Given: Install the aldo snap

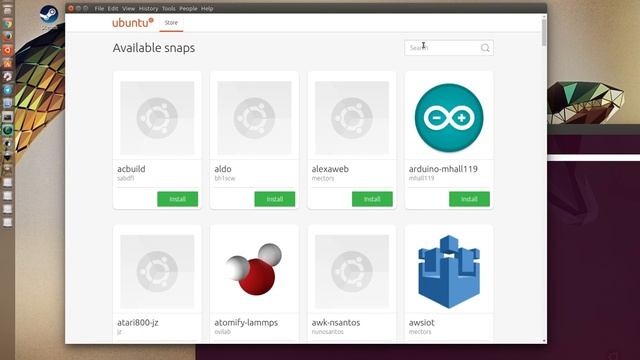Looking at the screenshot, I should point(275,199).
